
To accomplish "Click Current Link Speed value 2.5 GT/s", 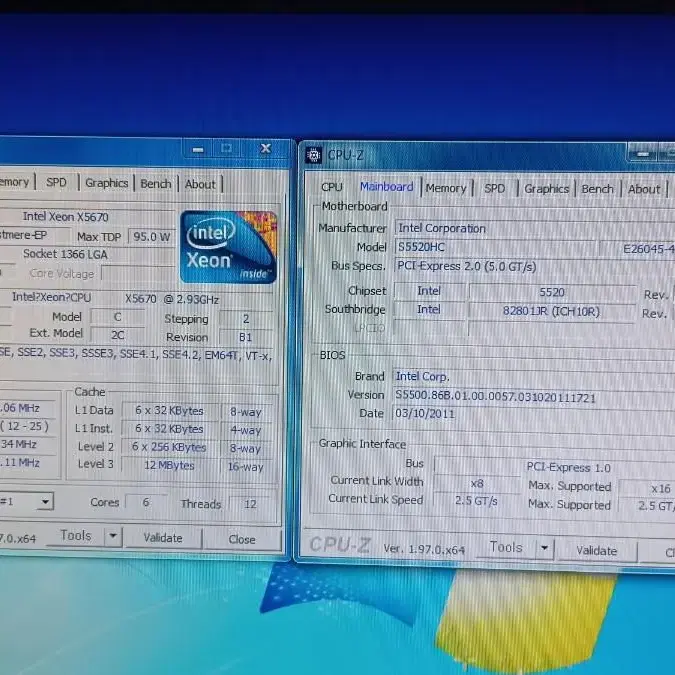I will pos(476,501).
